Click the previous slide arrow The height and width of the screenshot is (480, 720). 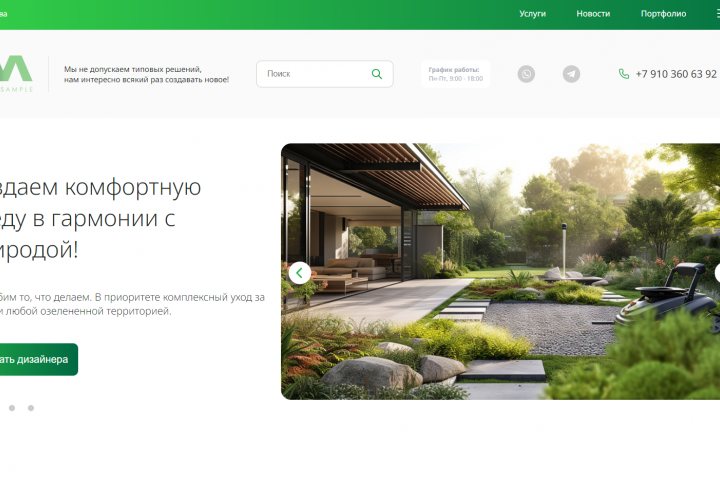pyautogui.click(x=299, y=273)
